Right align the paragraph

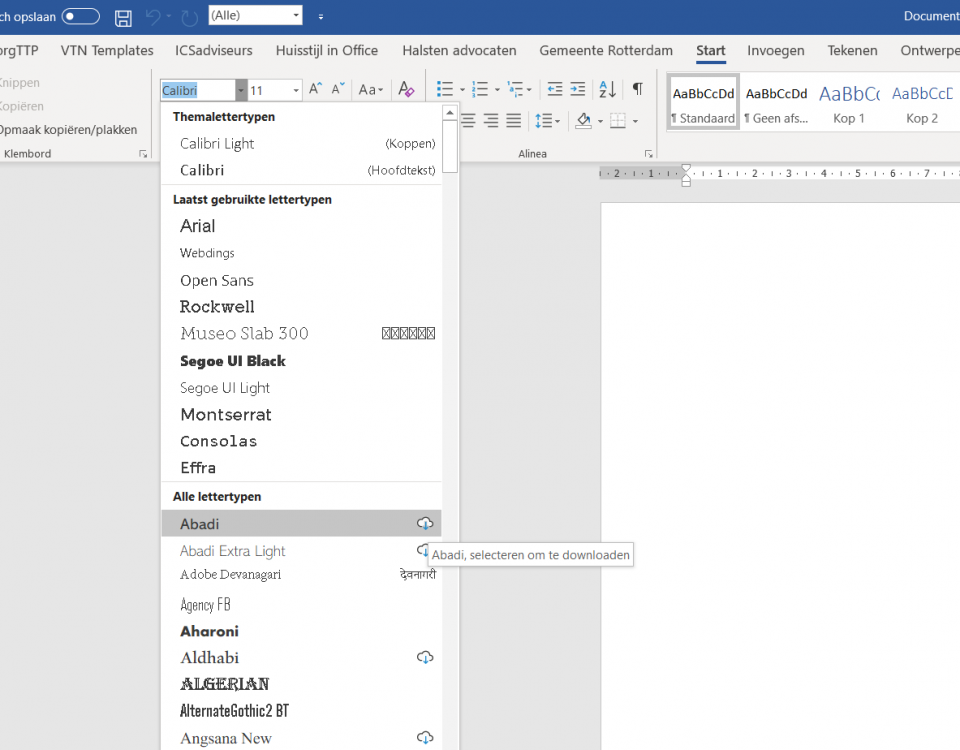coord(491,121)
